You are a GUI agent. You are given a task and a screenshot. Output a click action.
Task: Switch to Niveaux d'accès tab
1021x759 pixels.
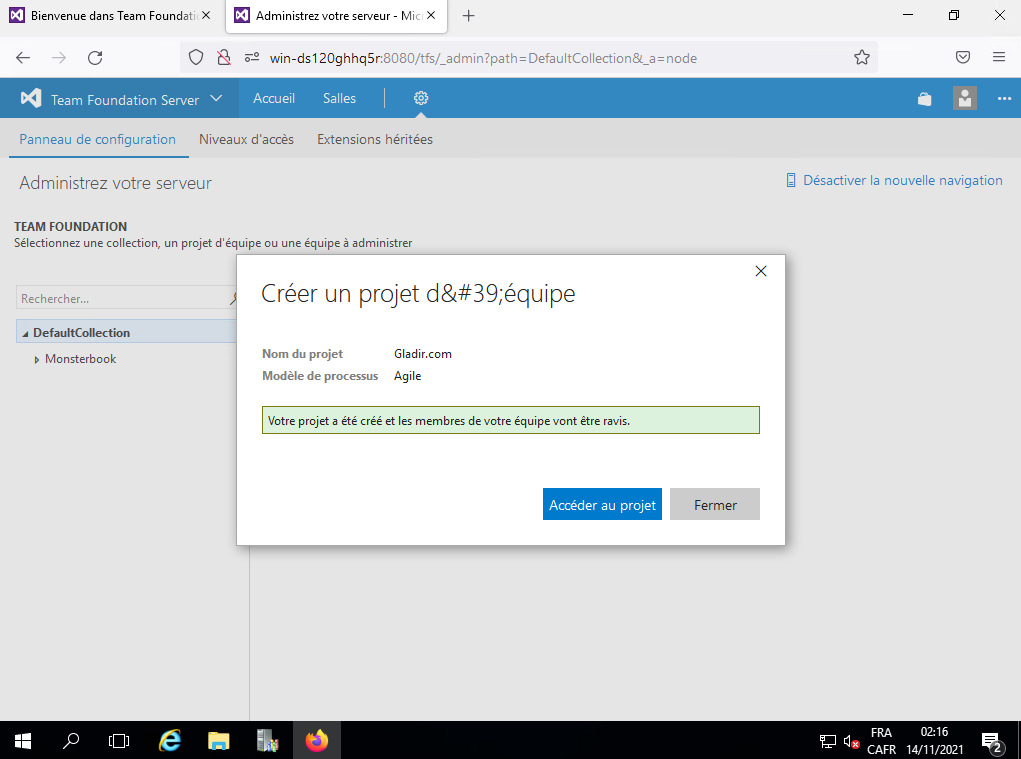246,139
